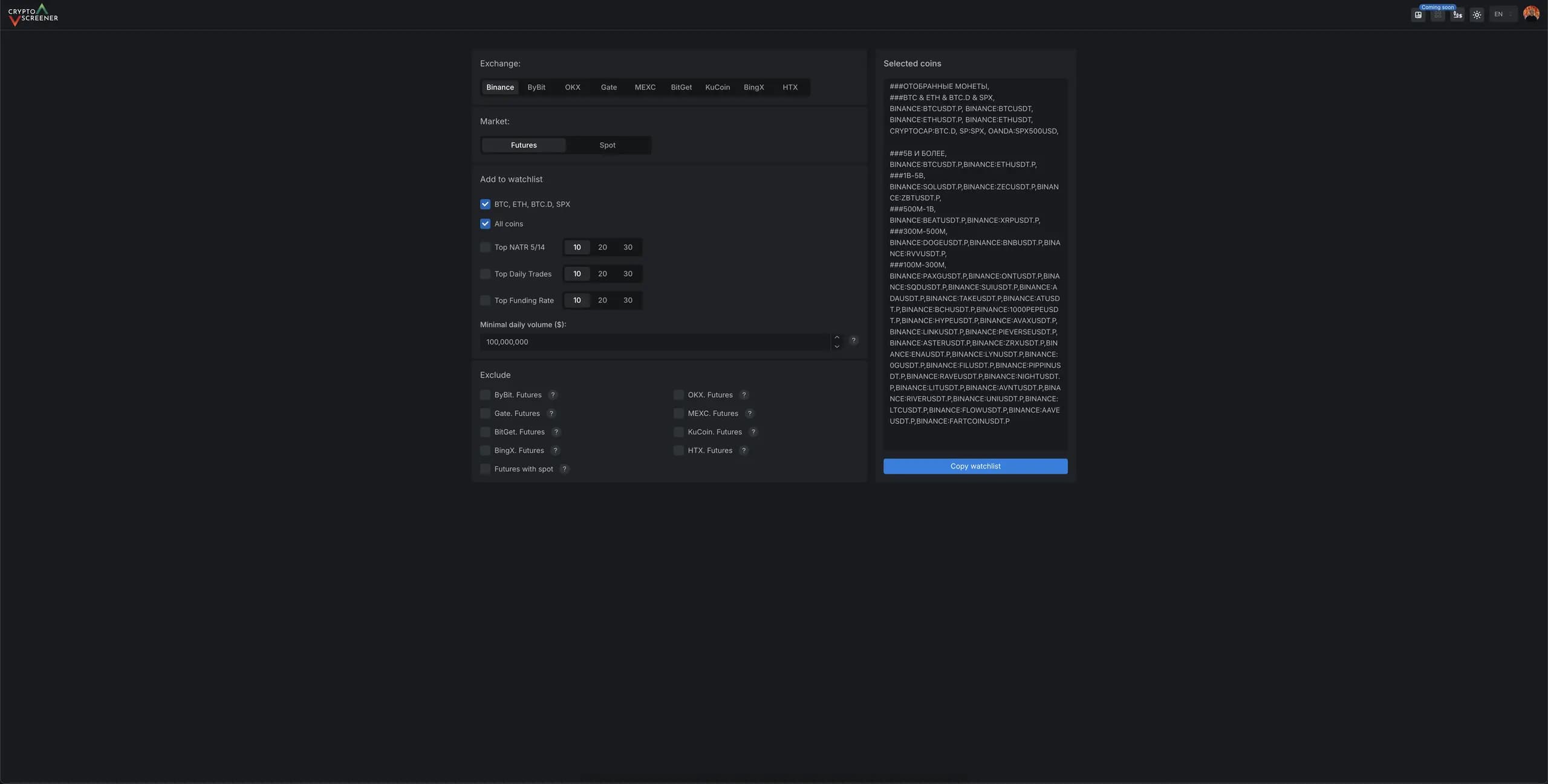
Task: Select 30 for Top Funding Rate
Action: pyautogui.click(x=628, y=300)
